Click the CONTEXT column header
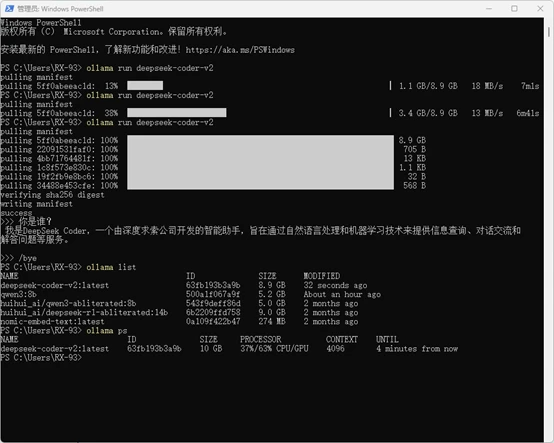This screenshot has width=554, height=443. click(x=342, y=339)
